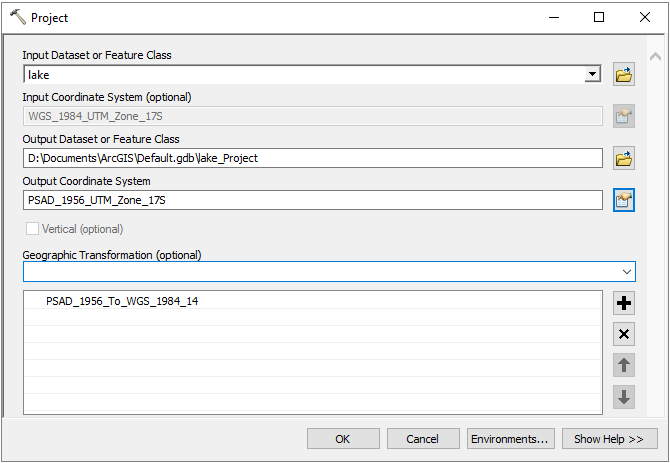Click the output dataset browse folder icon

click(x=624, y=158)
